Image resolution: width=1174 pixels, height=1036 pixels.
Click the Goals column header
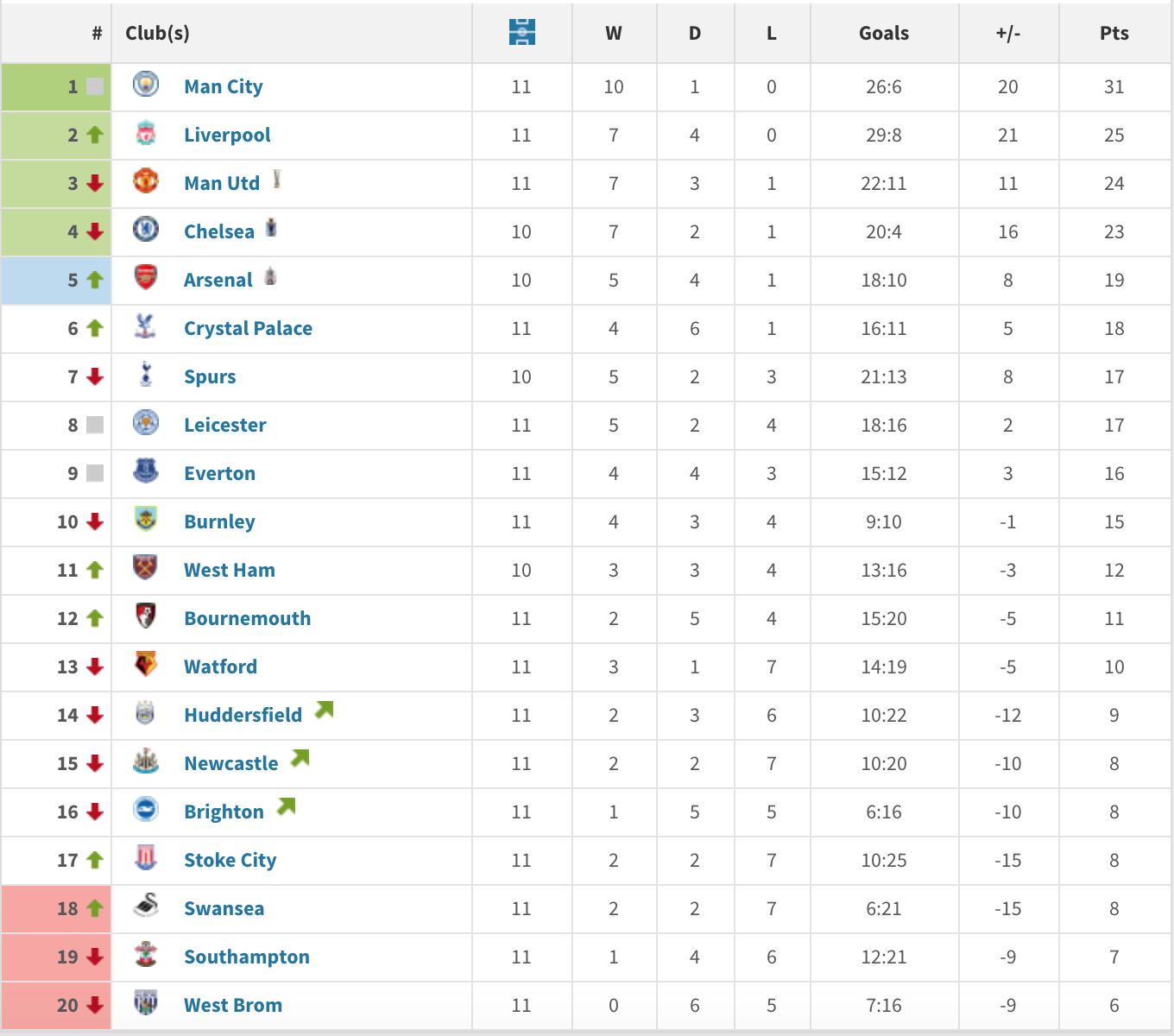883,33
